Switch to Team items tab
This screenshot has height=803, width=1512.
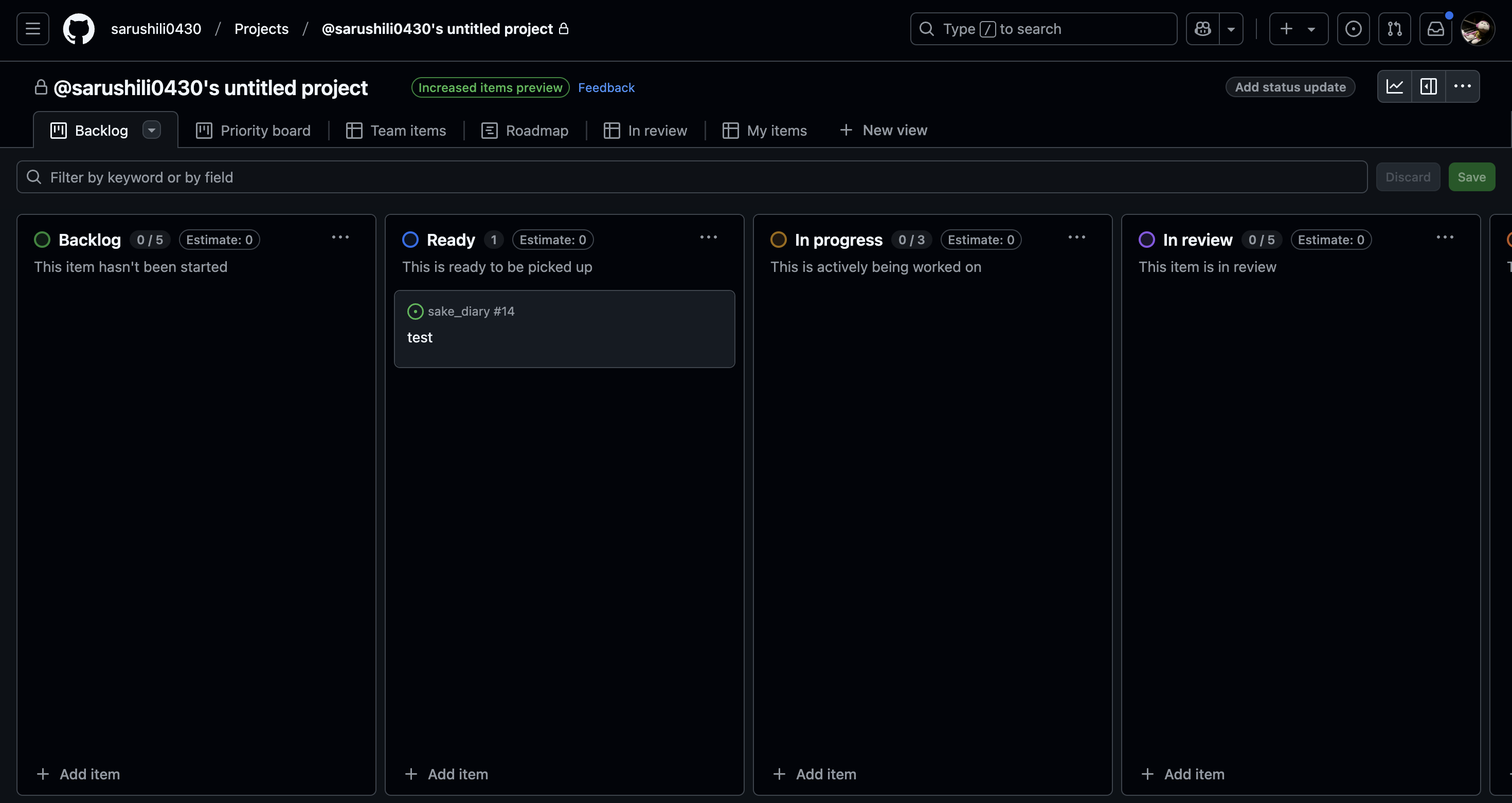396,130
